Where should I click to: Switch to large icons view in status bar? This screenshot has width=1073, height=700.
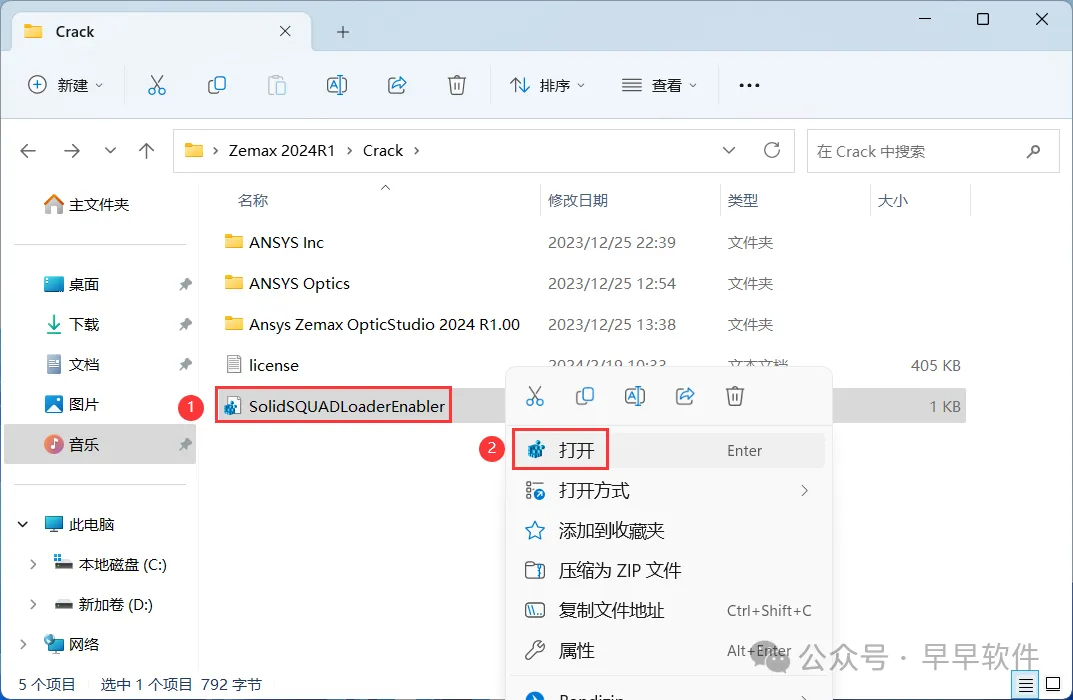point(1053,684)
